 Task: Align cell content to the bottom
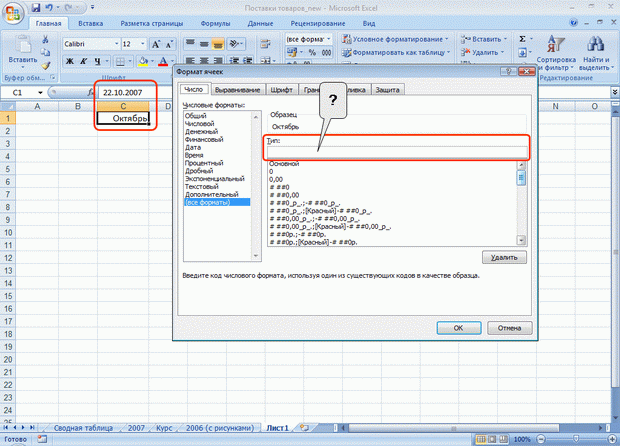pyautogui.click(x=217, y=43)
